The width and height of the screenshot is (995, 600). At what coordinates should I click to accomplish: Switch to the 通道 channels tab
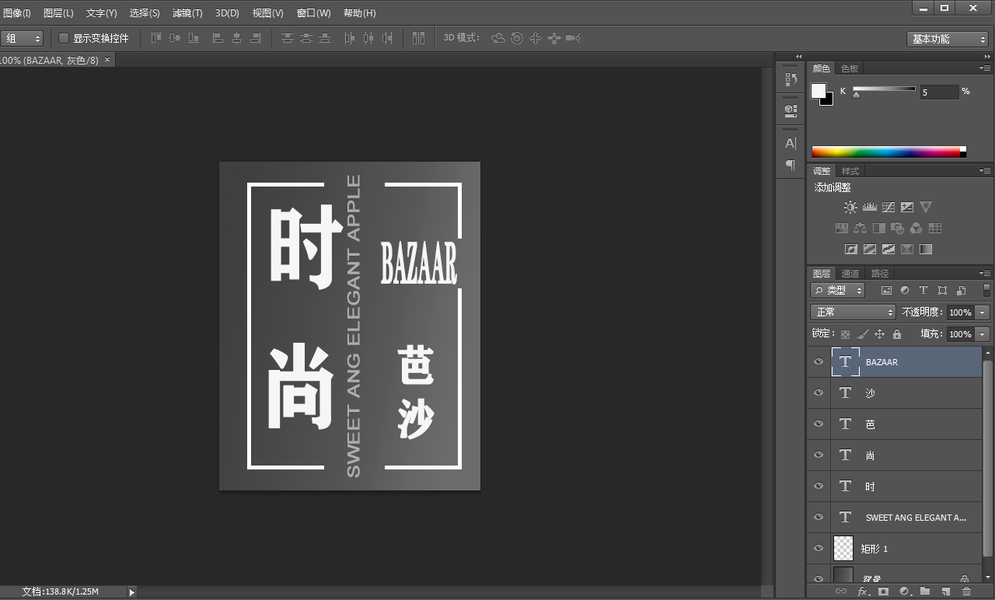[x=850, y=273]
